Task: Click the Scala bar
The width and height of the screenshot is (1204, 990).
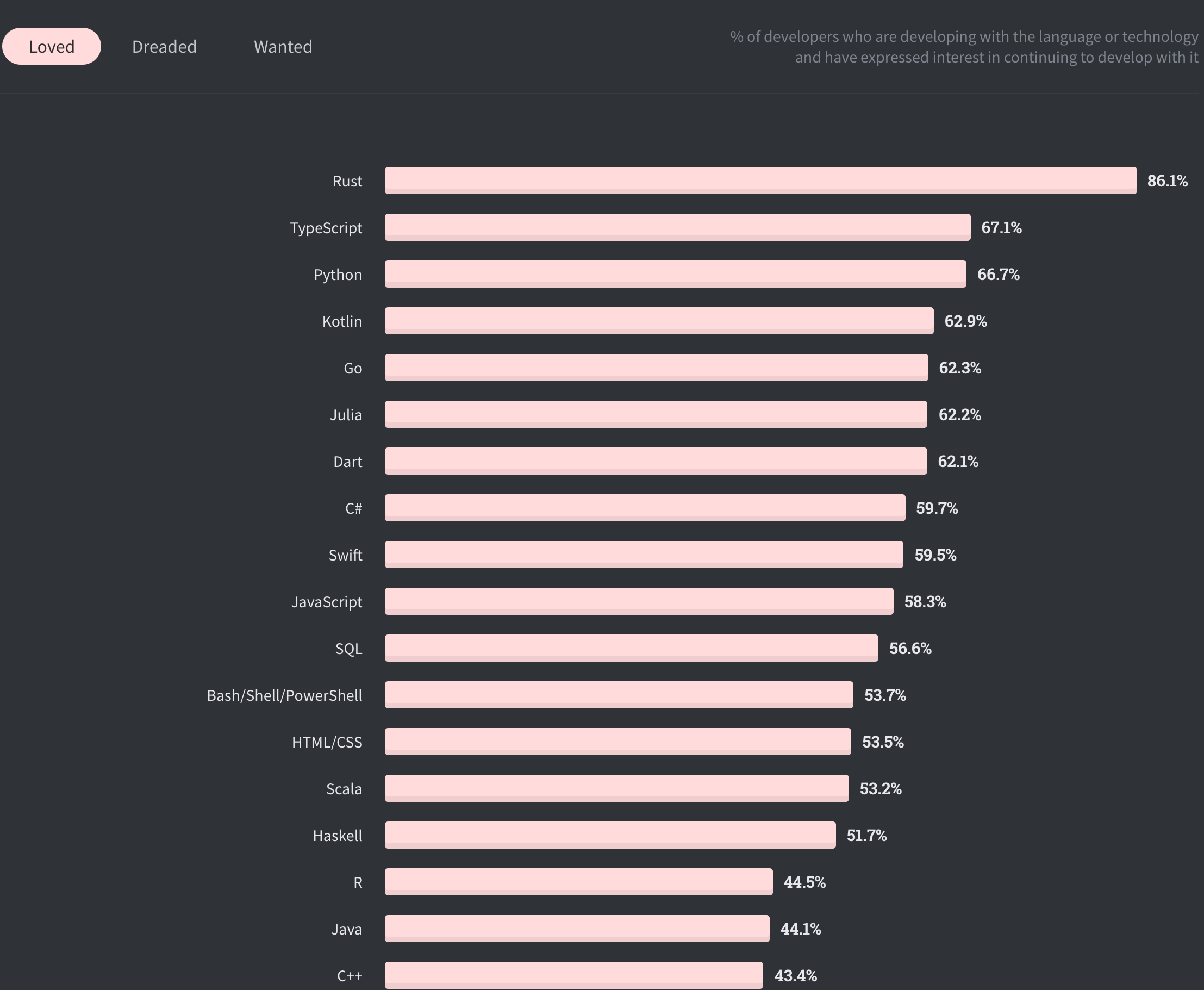Action: [616, 789]
